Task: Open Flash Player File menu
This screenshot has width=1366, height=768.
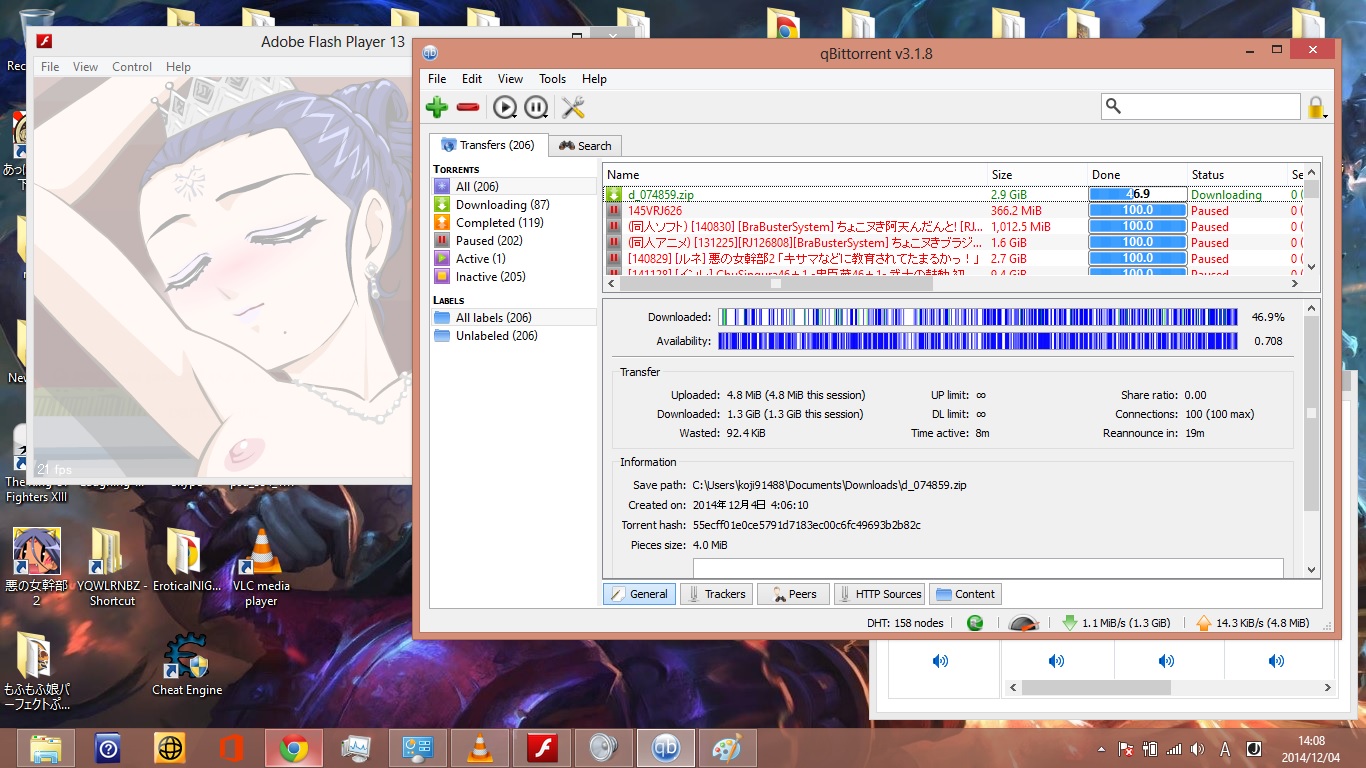Action: click(x=50, y=67)
